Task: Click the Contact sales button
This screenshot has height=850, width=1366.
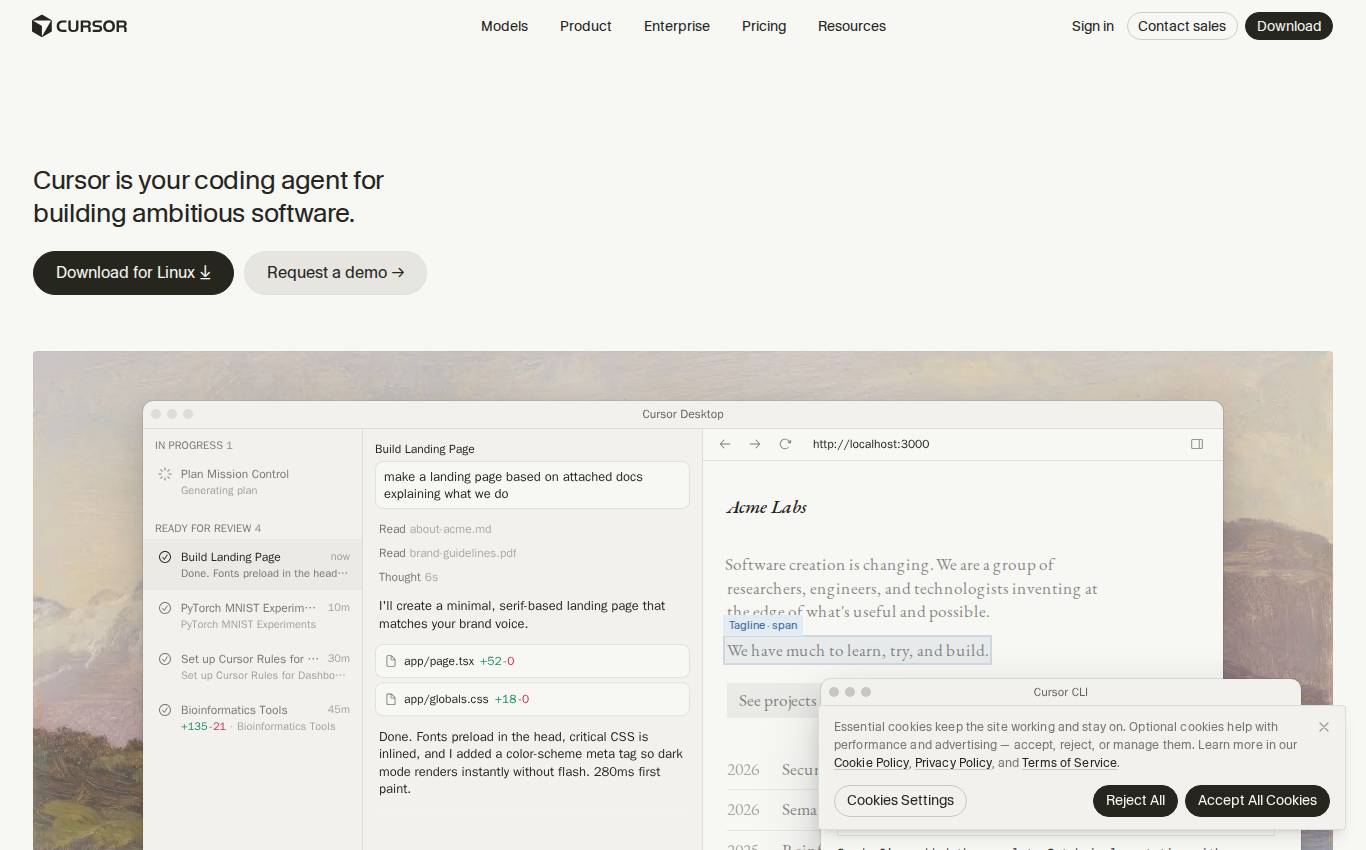Action: pos(1182,26)
